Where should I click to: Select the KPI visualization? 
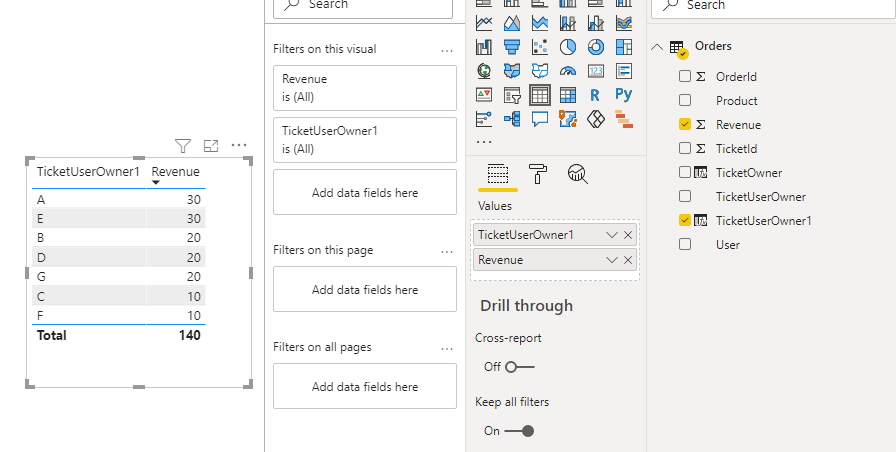[484, 95]
